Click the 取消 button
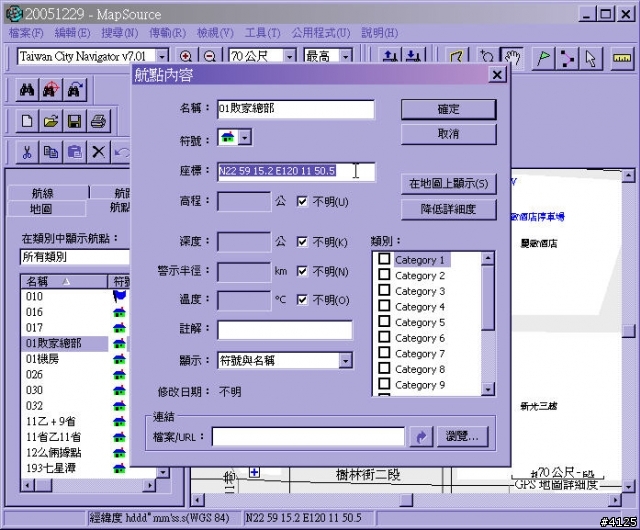This screenshot has width=640, height=530. pos(448,134)
